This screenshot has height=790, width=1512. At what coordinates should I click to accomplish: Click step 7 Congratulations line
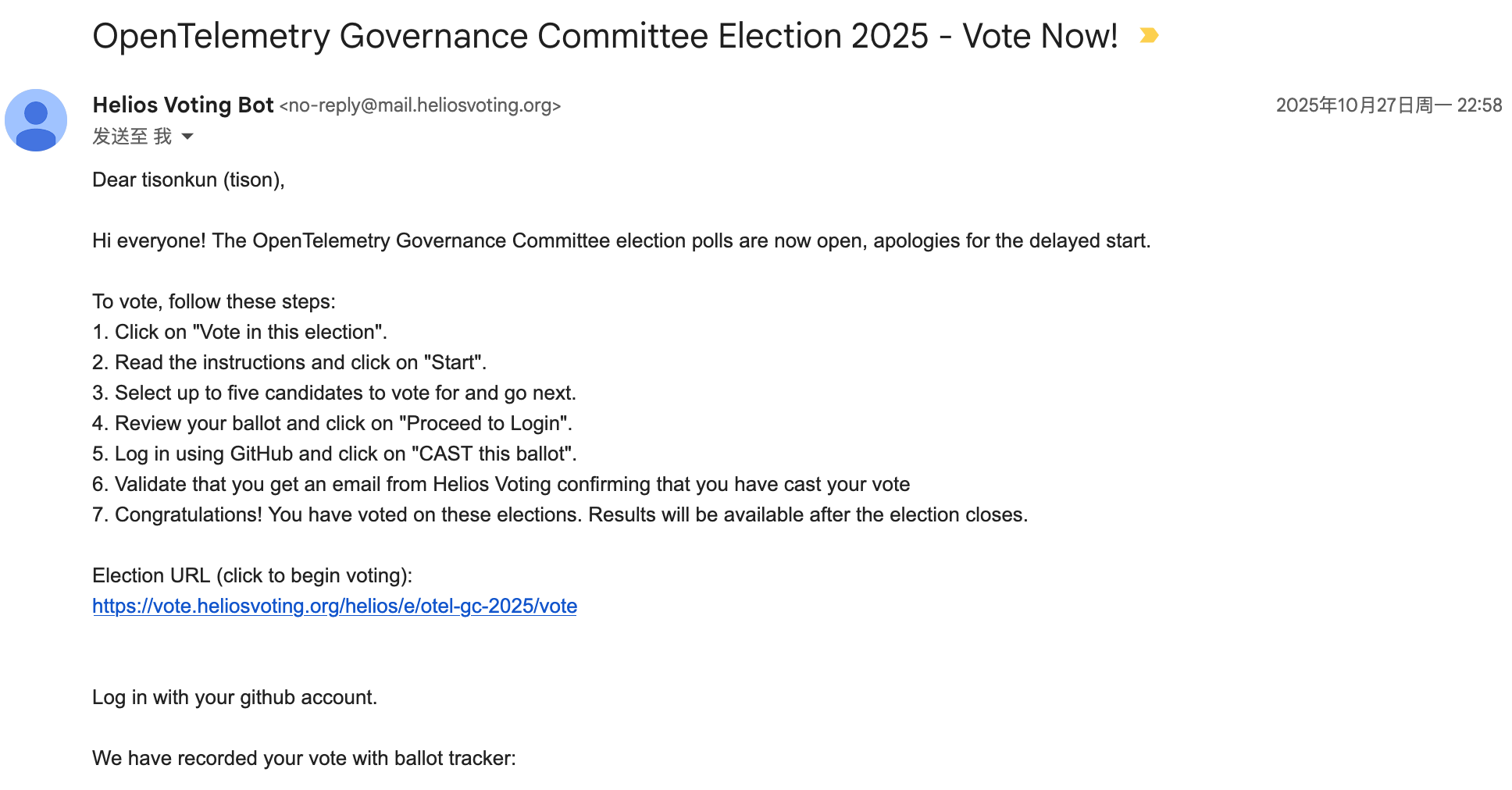(x=560, y=514)
